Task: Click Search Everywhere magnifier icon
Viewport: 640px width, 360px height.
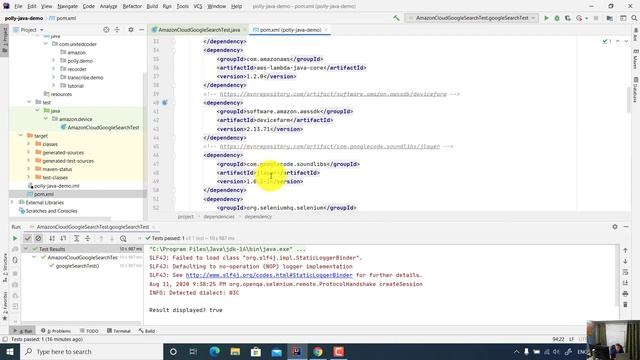Action: point(634,18)
